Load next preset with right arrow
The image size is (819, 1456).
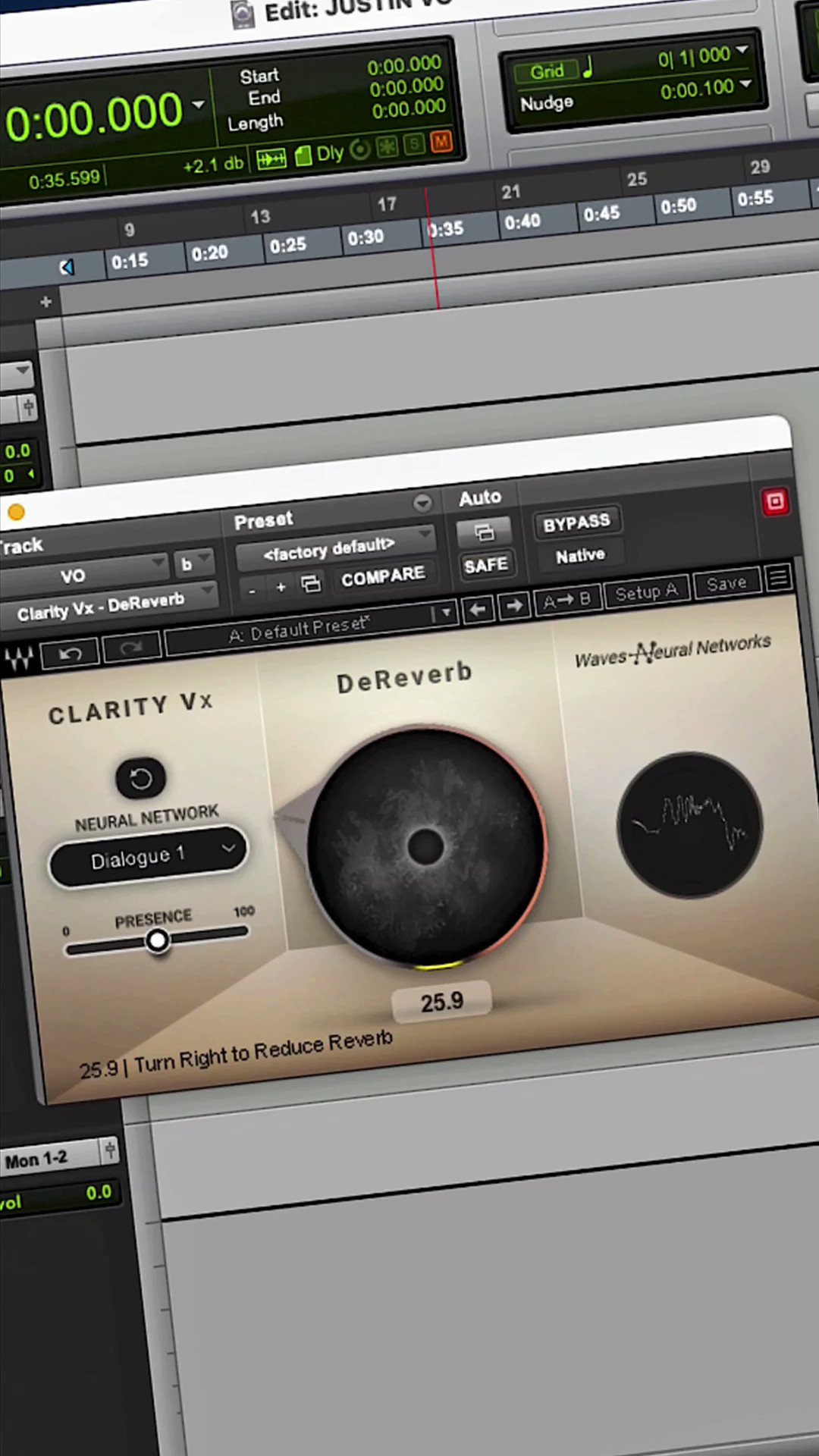click(514, 605)
